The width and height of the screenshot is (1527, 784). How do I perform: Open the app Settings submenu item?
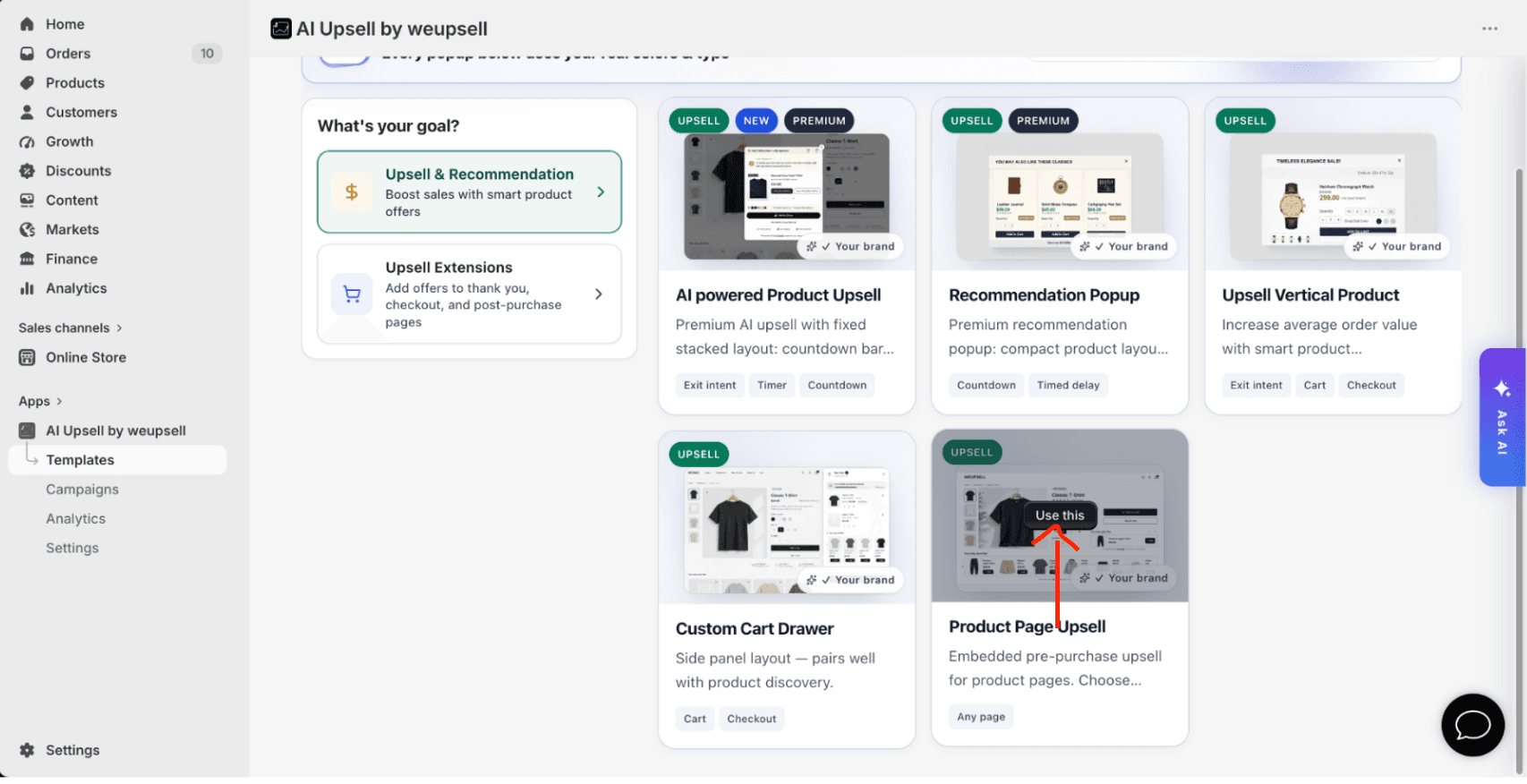click(73, 549)
